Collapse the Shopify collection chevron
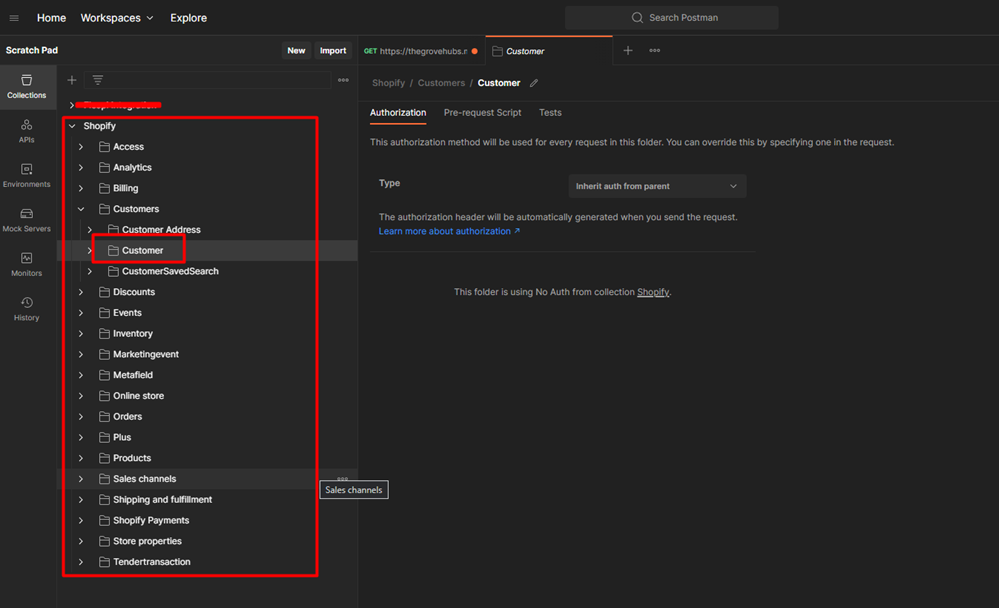This screenshot has height=608, width=999. [x=72, y=126]
